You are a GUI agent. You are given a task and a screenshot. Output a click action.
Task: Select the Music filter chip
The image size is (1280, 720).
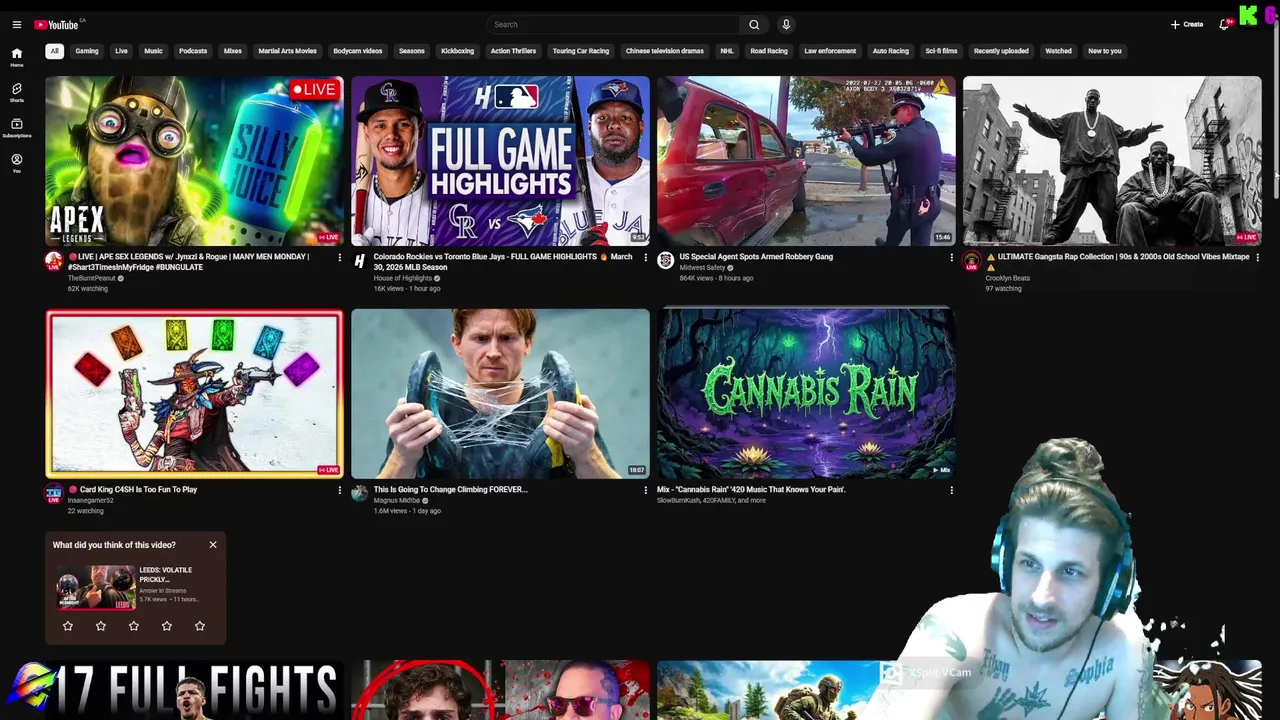153,51
